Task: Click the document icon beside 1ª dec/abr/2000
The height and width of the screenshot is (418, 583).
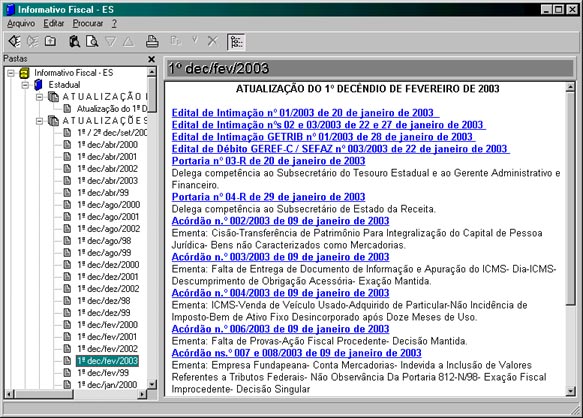Action: (67, 145)
